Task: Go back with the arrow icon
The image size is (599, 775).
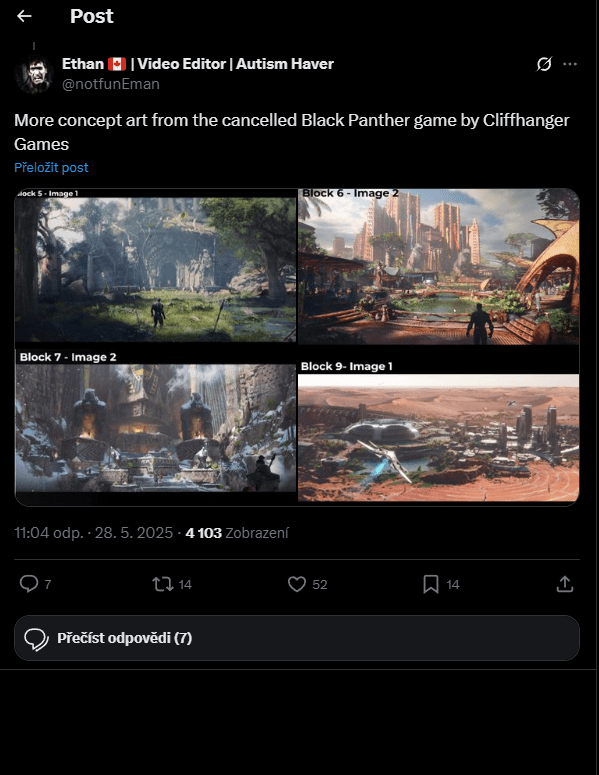Action: click(x=24, y=16)
